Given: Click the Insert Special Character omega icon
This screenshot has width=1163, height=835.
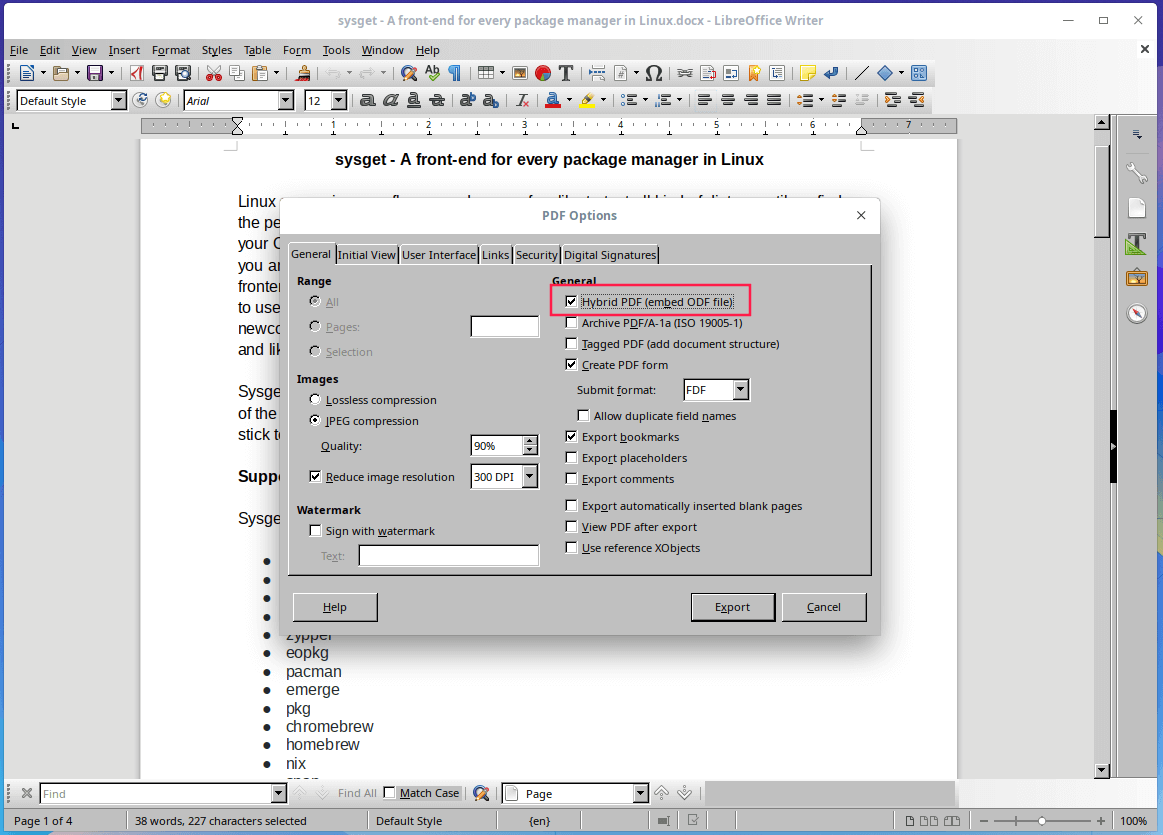Looking at the screenshot, I should [x=653, y=73].
